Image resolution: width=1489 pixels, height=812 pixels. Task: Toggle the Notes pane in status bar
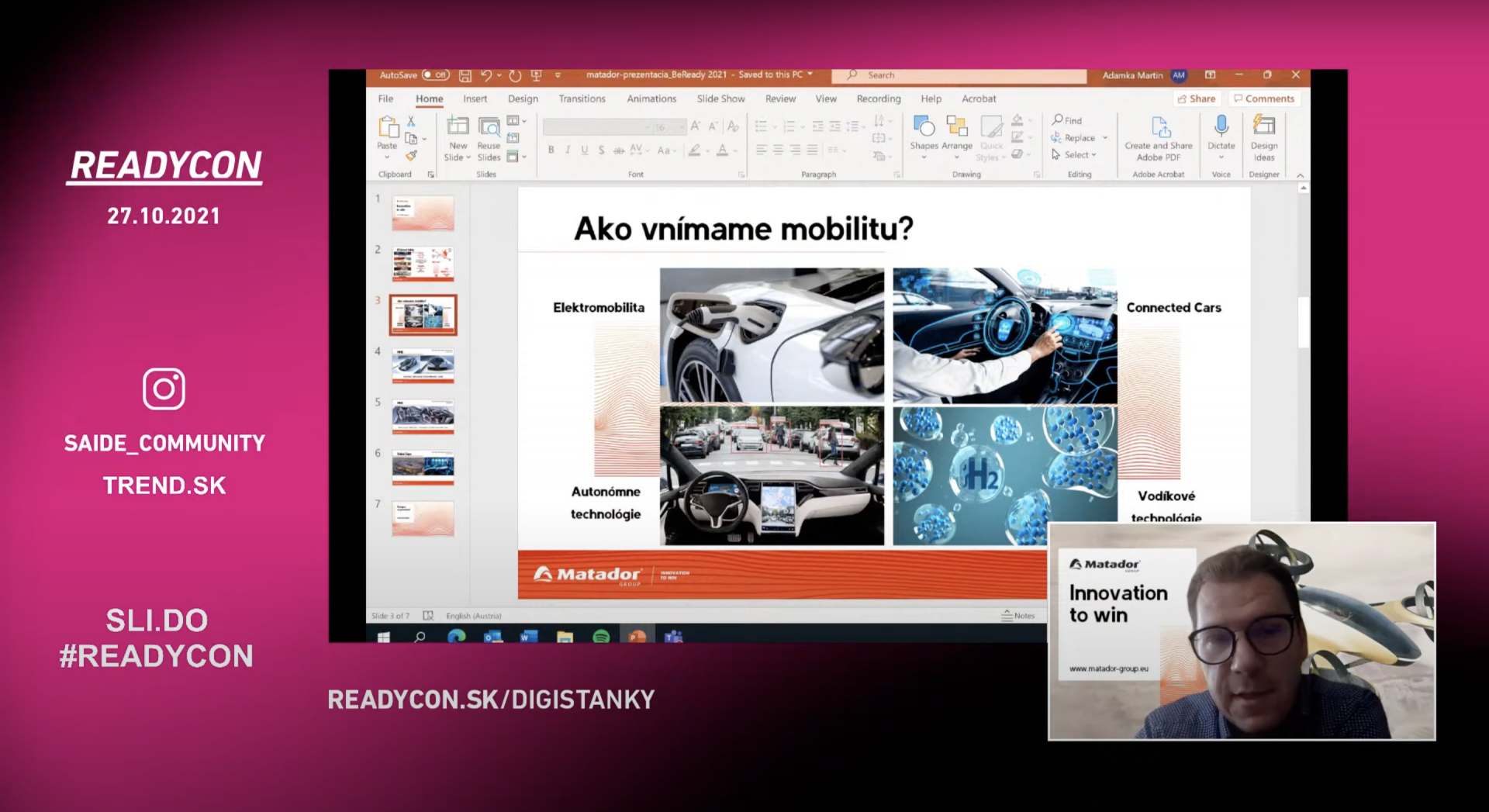click(1018, 615)
